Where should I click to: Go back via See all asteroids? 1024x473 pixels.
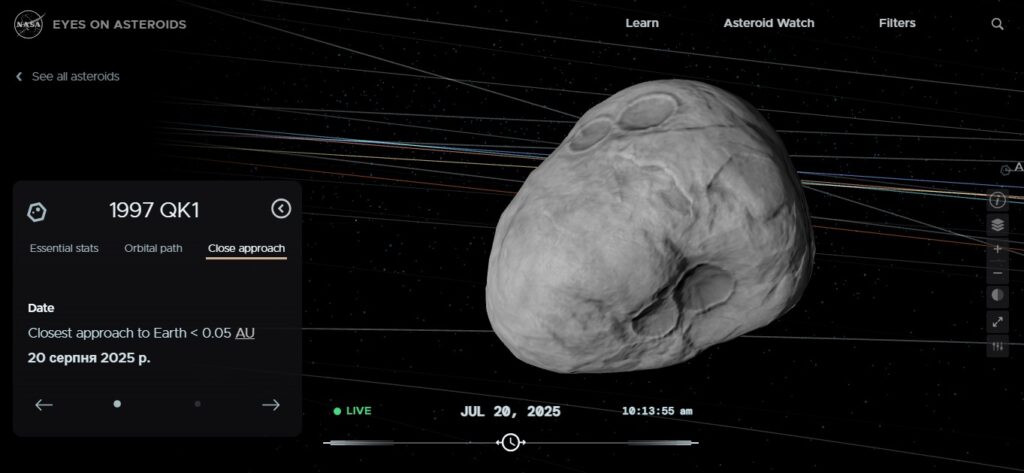[x=68, y=76]
